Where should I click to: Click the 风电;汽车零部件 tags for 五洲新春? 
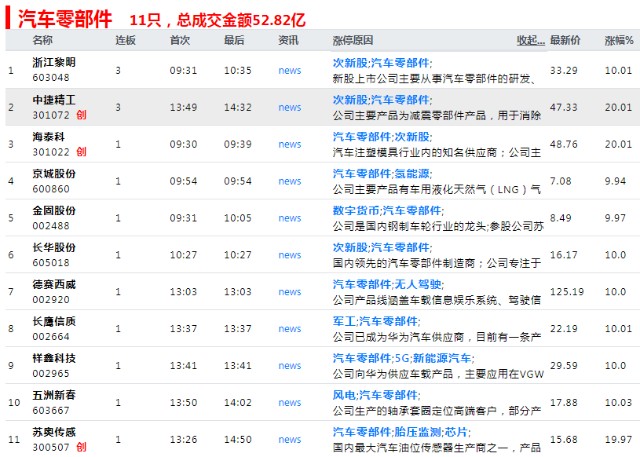(376, 395)
